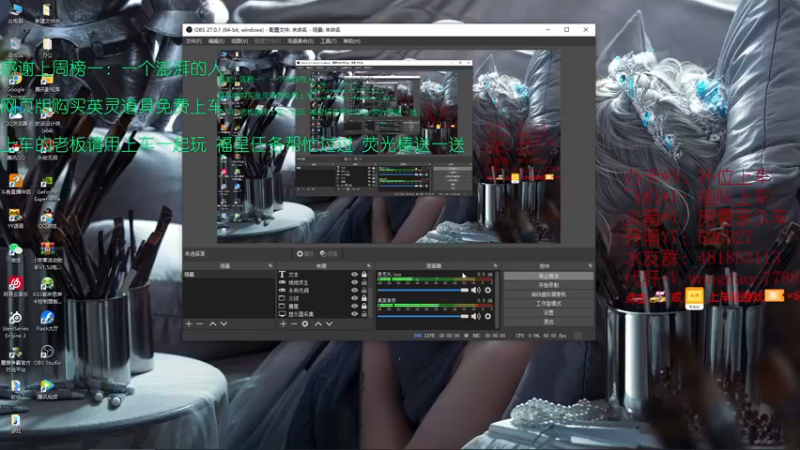
Task: Open the 斗鱼直播伴侣 desktop shortcut
Action: pyautogui.click(x=15, y=185)
